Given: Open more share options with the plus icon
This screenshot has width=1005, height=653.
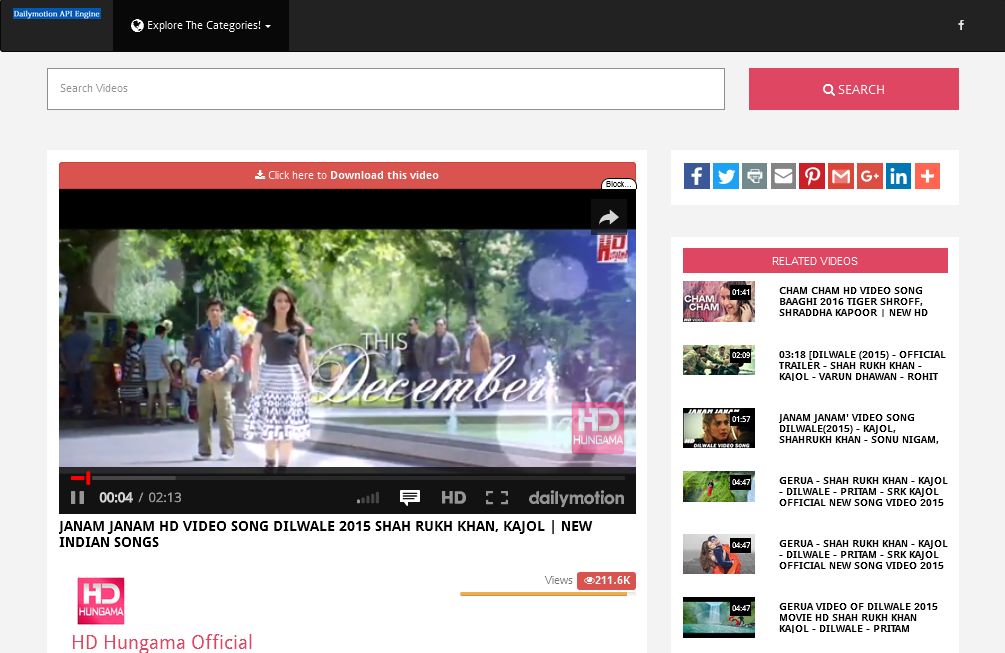Looking at the screenshot, I should (x=927, y=176).
